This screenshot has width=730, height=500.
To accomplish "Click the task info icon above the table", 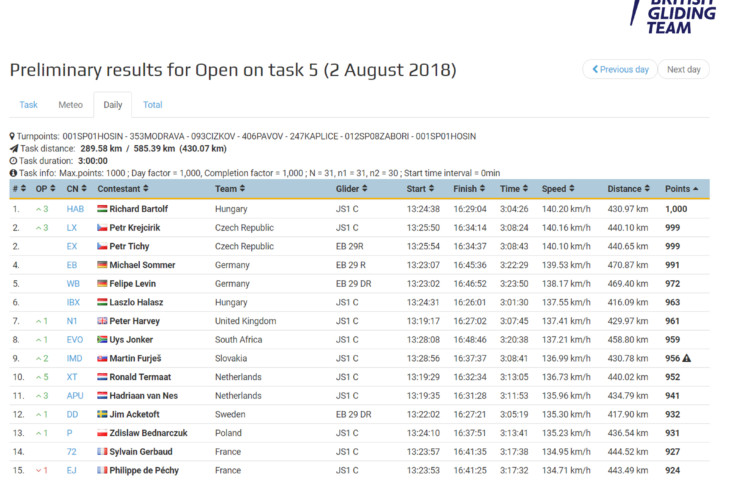I will pos(13,173).
